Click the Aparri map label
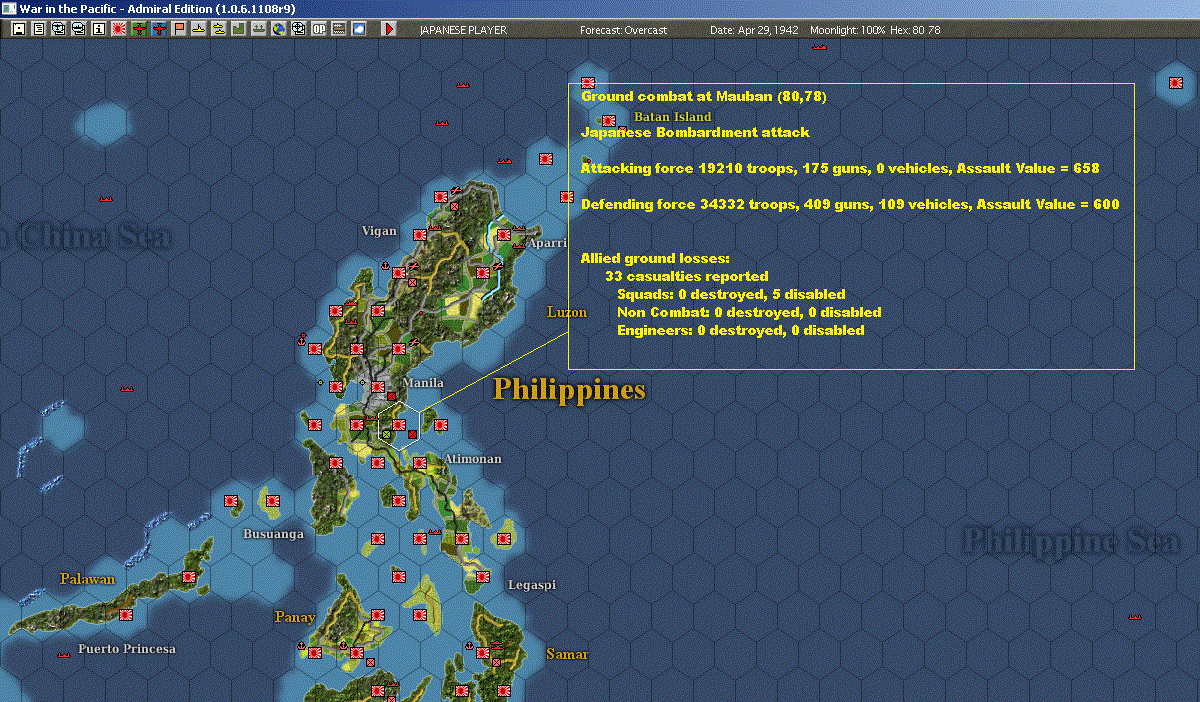The image size is (1200, 702). 547,243
